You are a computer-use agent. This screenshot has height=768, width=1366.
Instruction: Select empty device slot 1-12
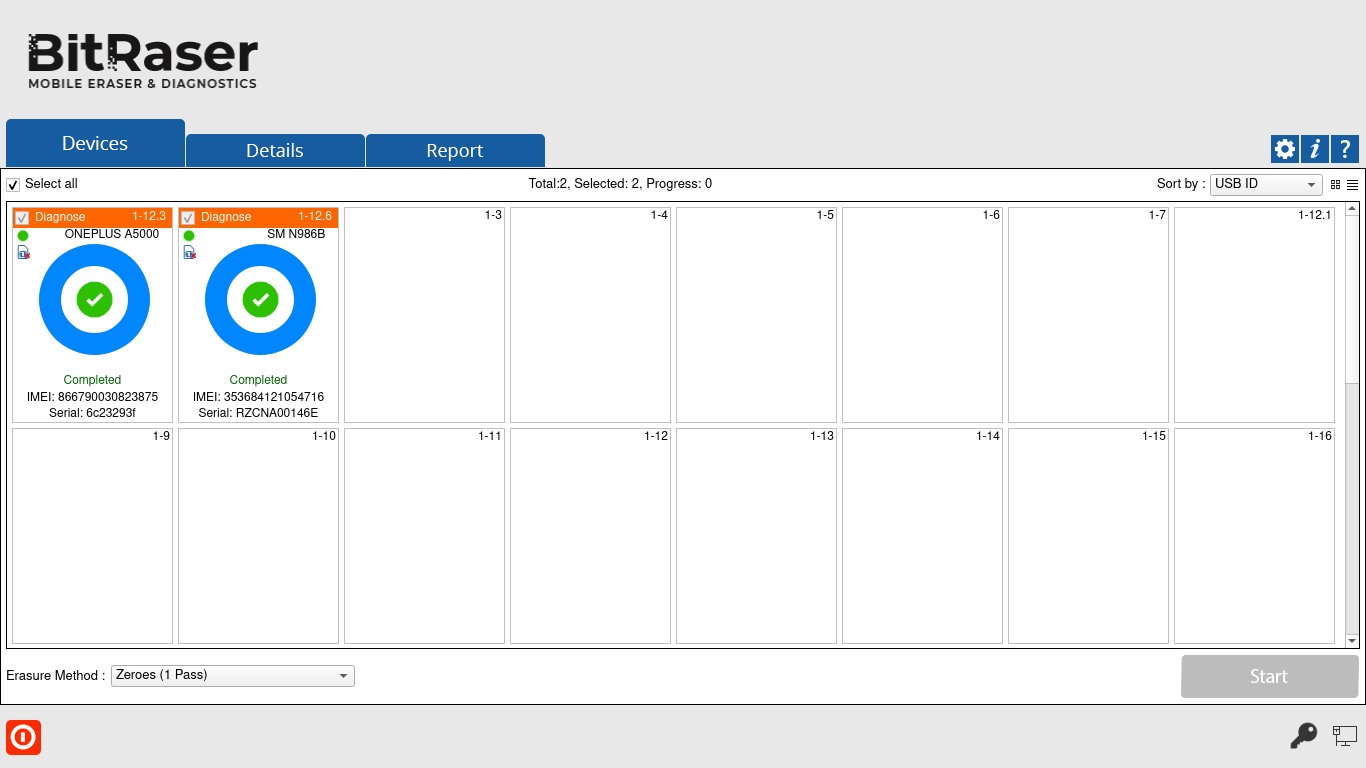(x=591, y=536)
